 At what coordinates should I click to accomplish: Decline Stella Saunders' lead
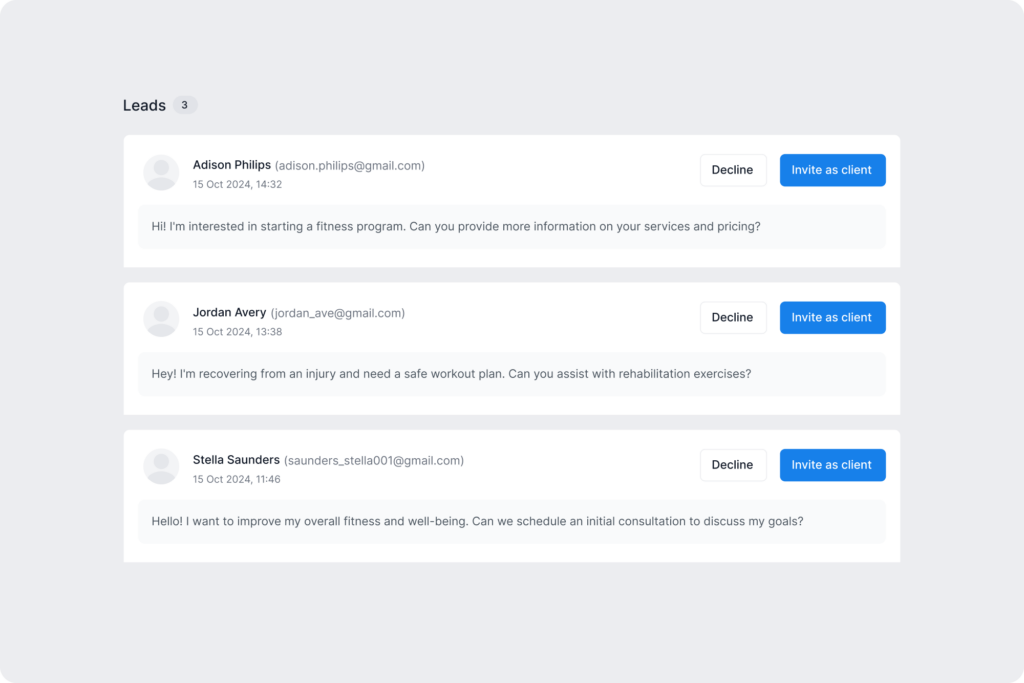[733, 464]
